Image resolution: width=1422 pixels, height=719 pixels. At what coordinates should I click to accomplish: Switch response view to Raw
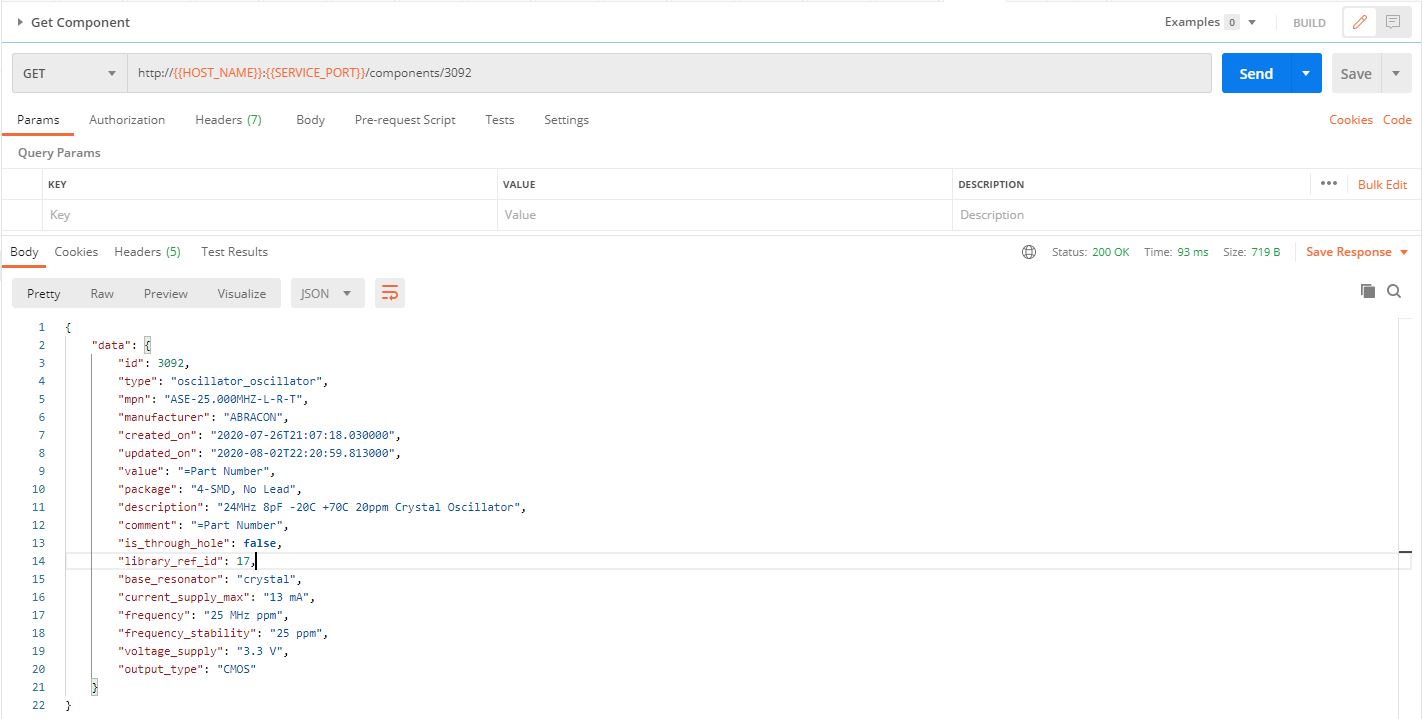click(102, 293)
